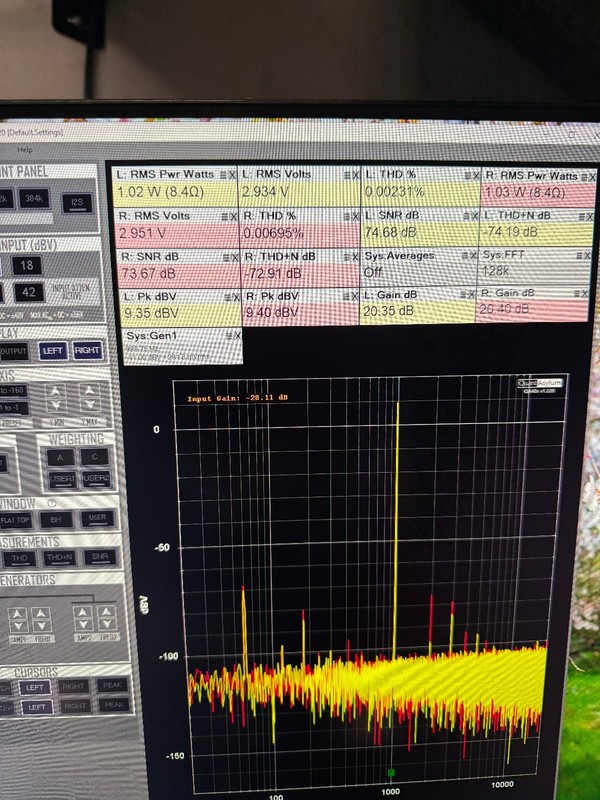Toggle the OUTPUT display button
600x800 pixels.
coord(14,351)
